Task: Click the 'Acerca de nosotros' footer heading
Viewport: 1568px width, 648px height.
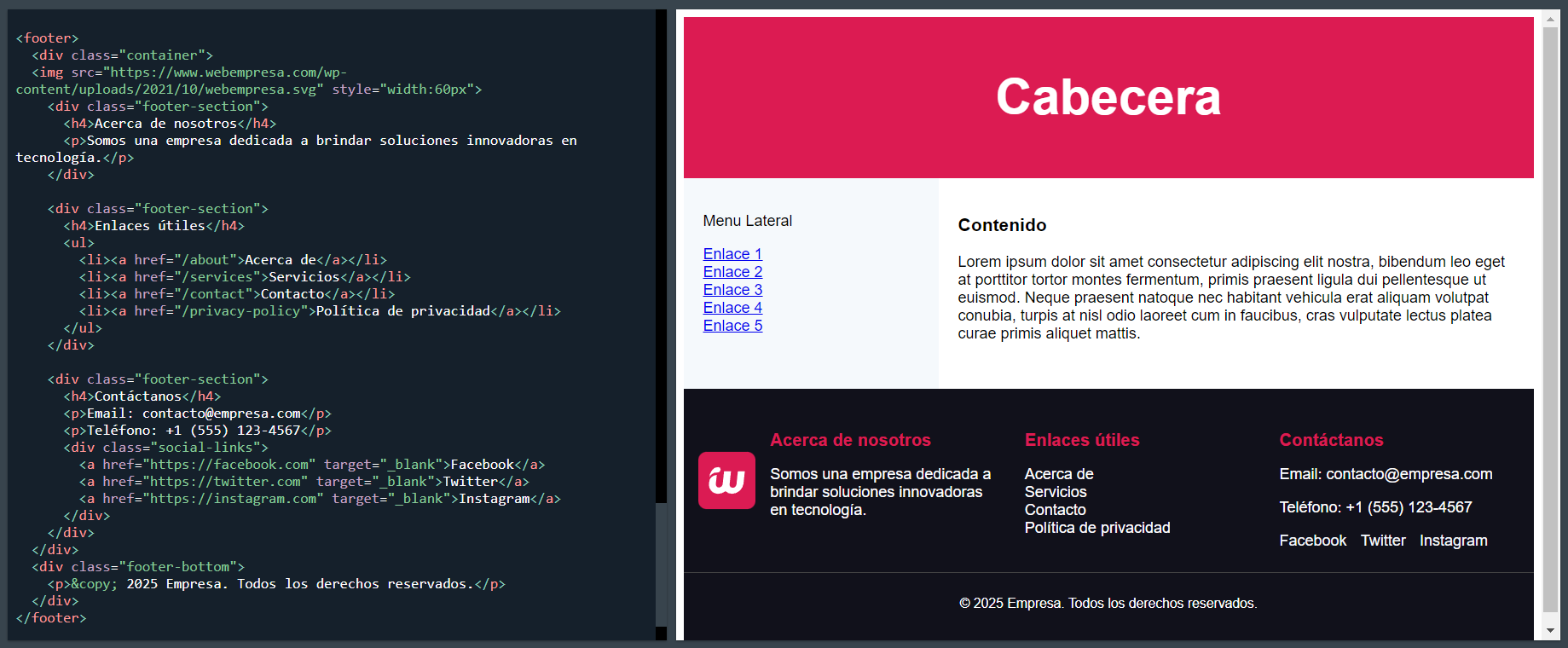Action: [x=851, y=440]
